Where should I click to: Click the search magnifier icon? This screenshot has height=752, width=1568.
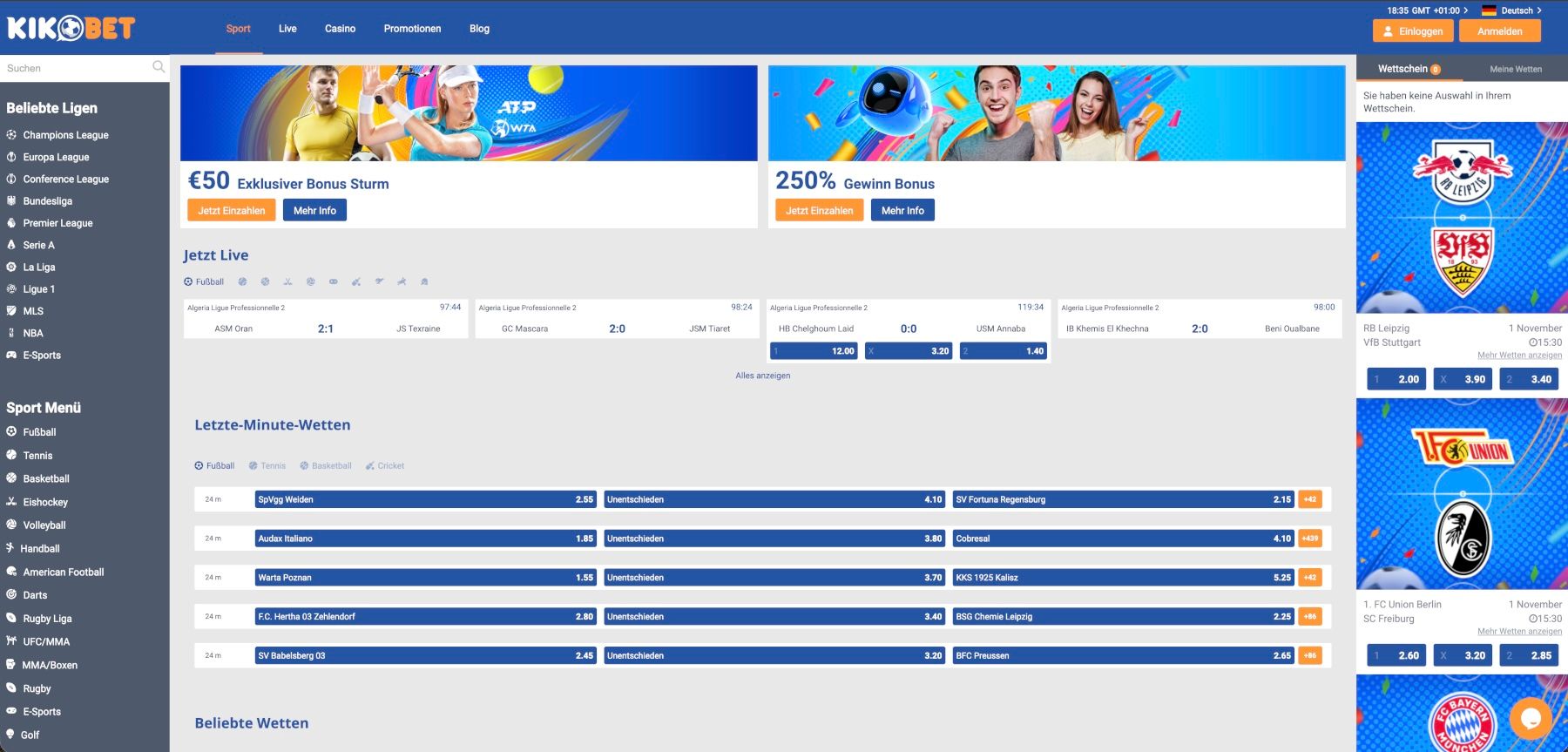click(x=158, y=67)
